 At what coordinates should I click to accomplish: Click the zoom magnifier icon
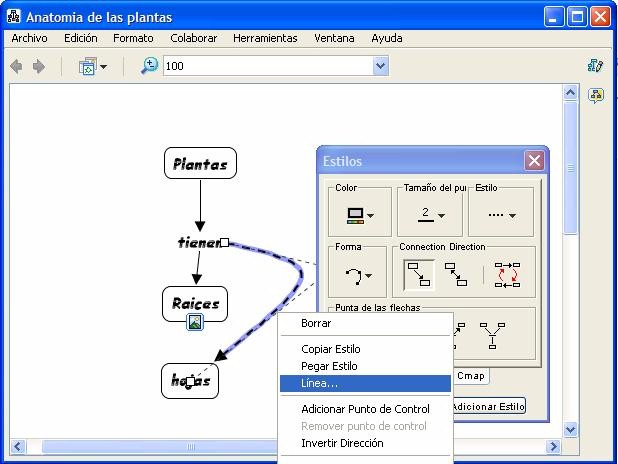[x=149, y=66]
